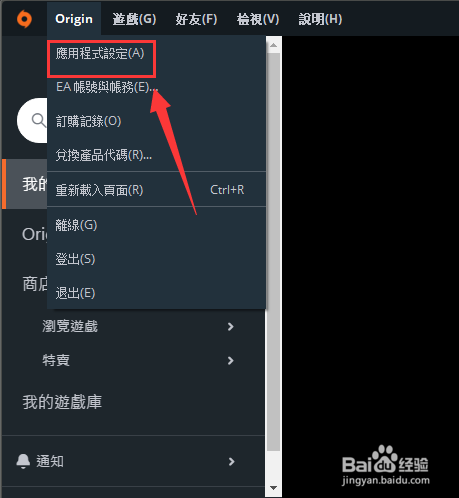
Task: Expand the 特賣 chevron arrow
Action: point(231,360)
